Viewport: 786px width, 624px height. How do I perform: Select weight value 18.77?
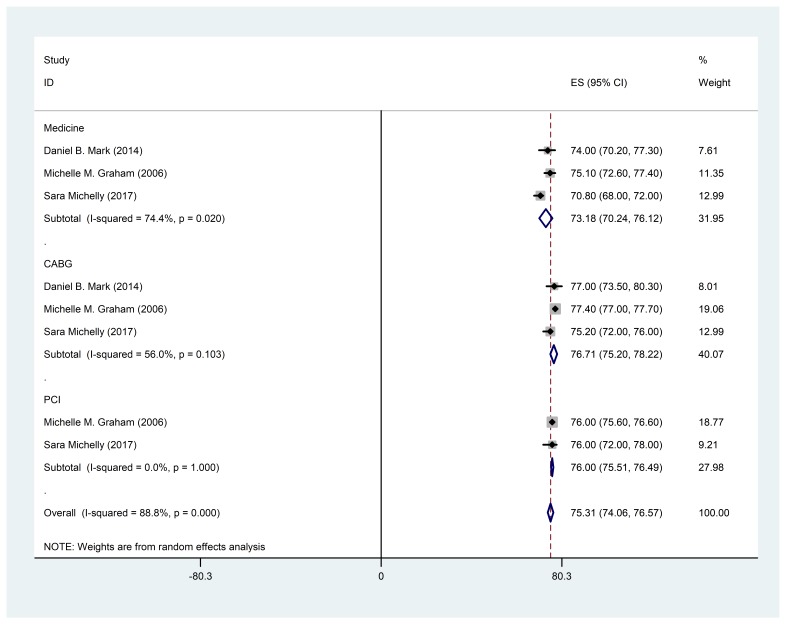tap(711, 423)
